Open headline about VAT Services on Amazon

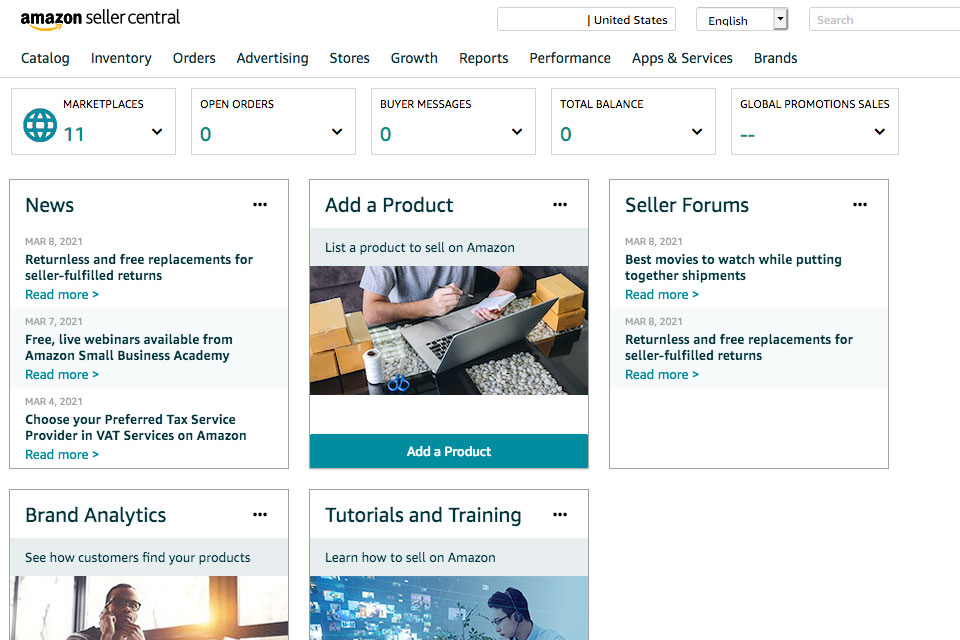136,427
